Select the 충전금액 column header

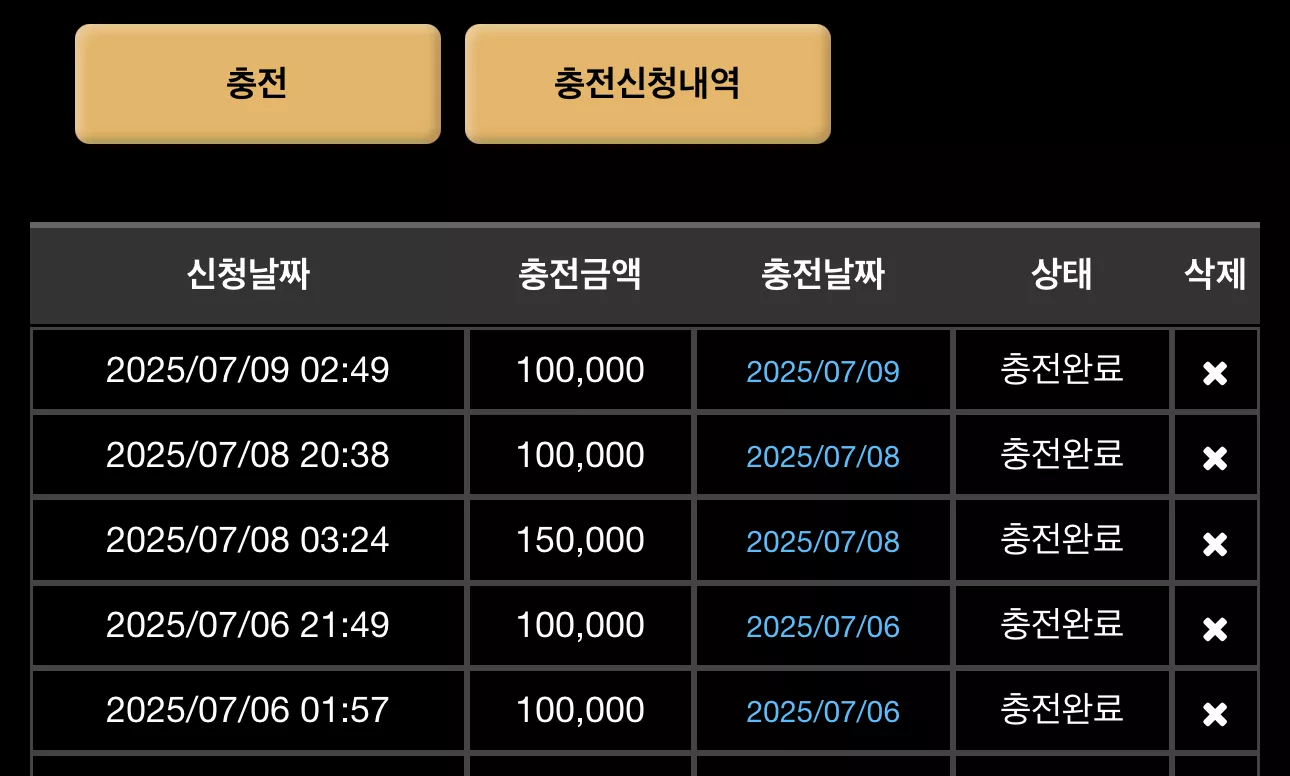[x=580, y=274]
